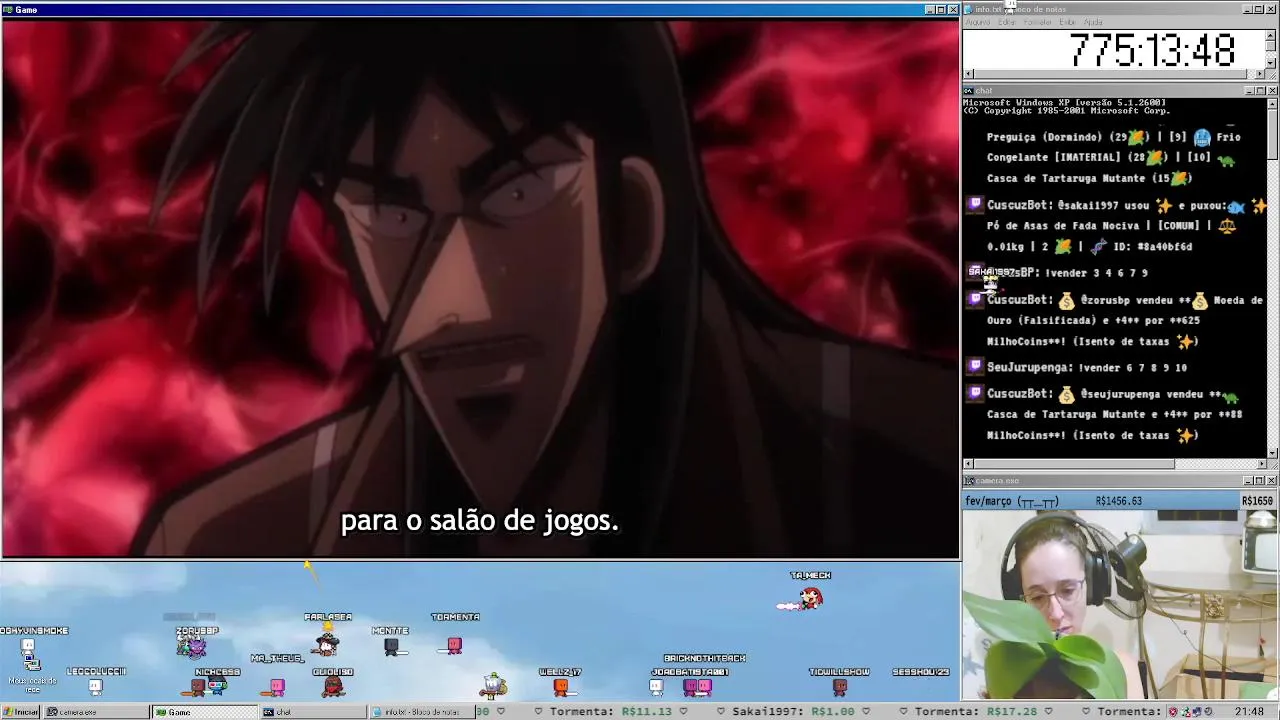The height and width of the screenshot is (720, 1280).
Task: Click the Iniciar start button
Action: pyautogui.click(x=21, y=712)
